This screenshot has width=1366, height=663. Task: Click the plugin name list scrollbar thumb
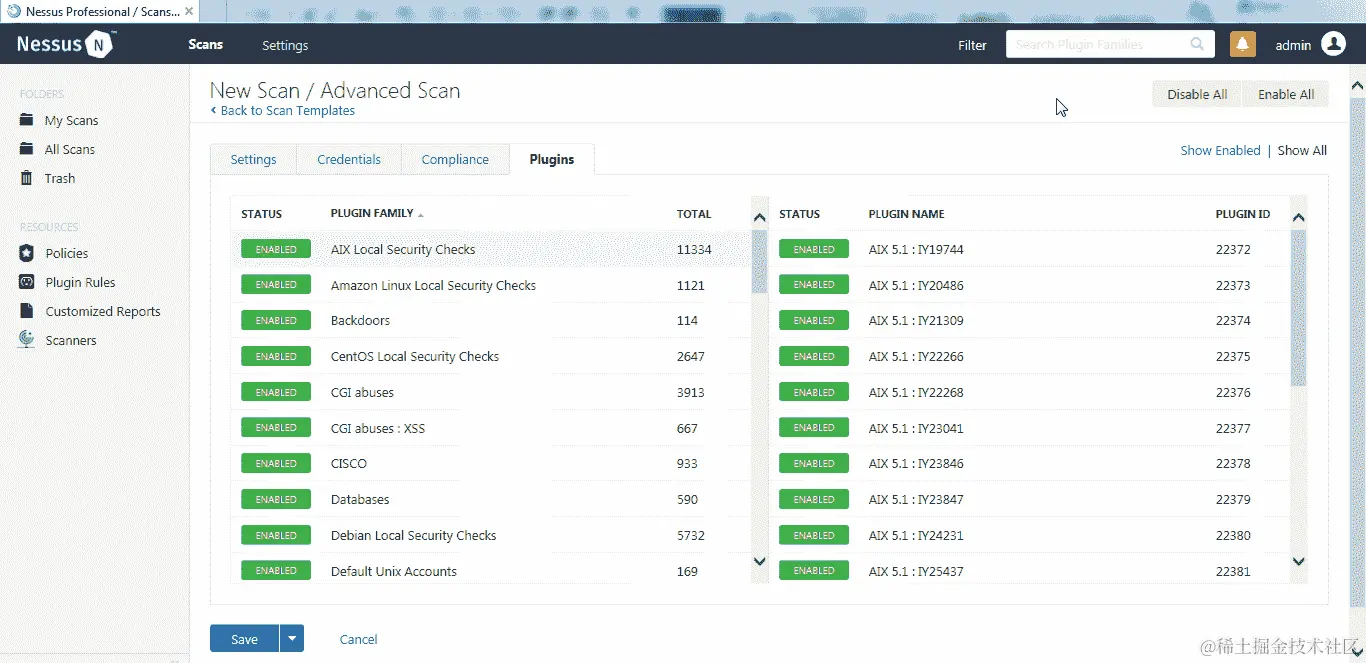pos(1298,308)
